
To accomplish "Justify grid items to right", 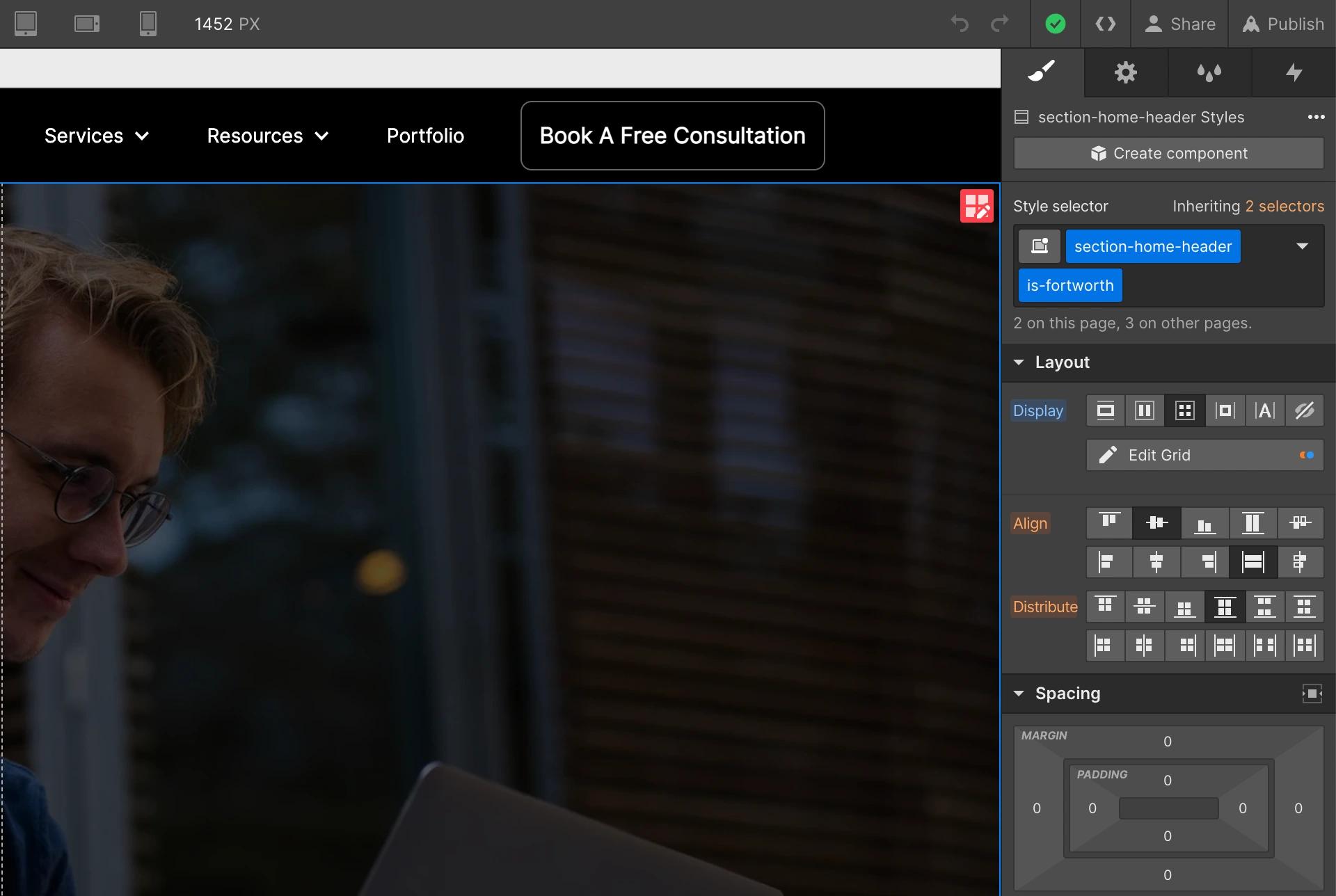I will 1204,561.
